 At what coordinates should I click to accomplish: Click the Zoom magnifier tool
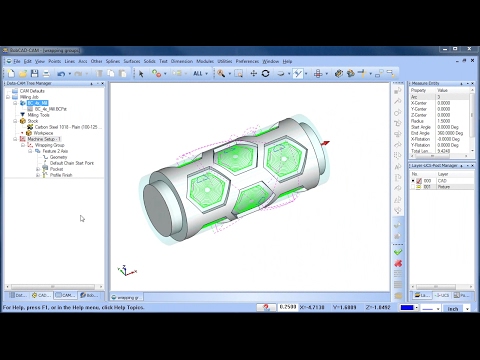(x=221, y=73)
